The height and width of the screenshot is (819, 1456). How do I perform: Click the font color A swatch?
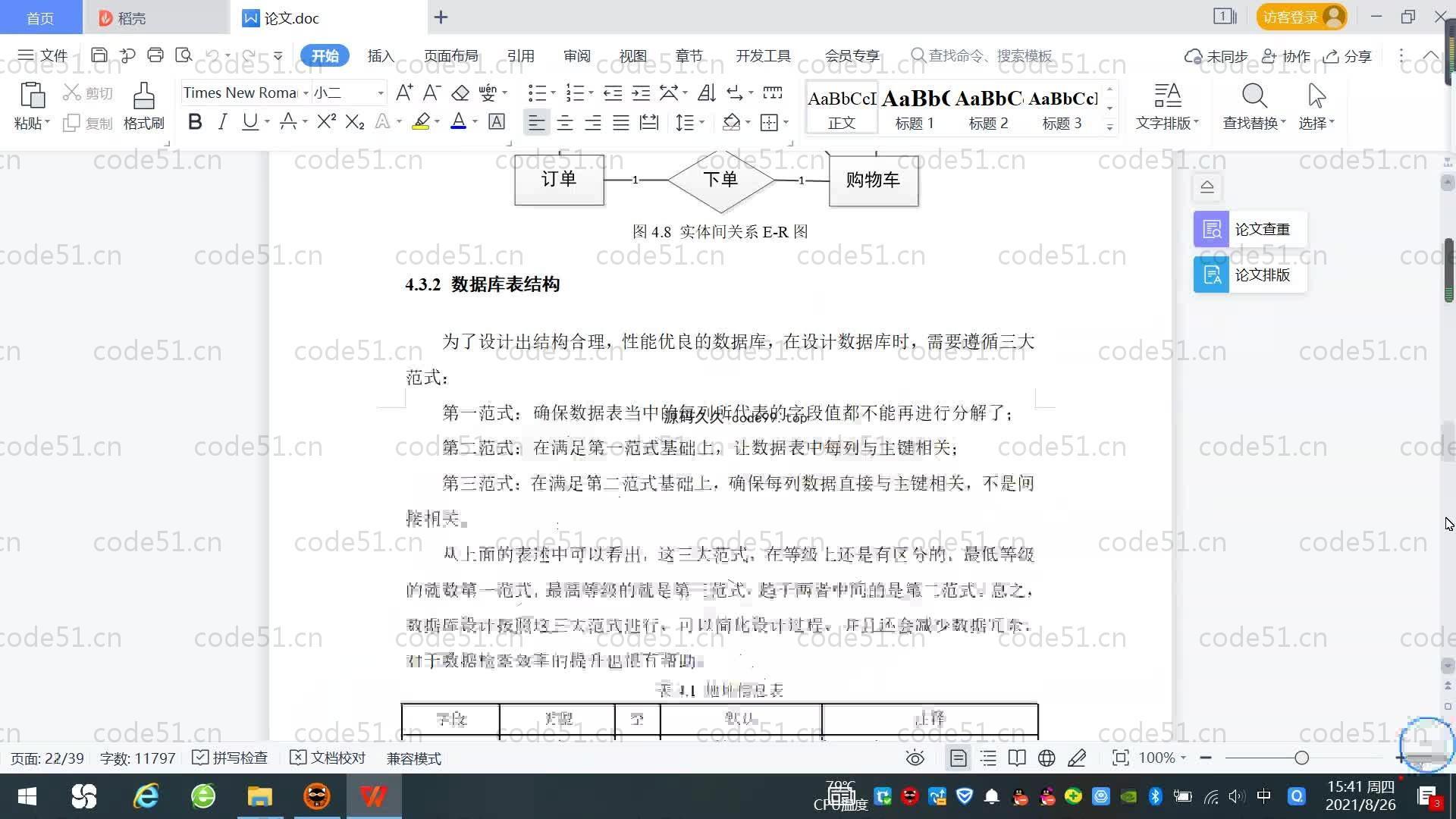458,122
